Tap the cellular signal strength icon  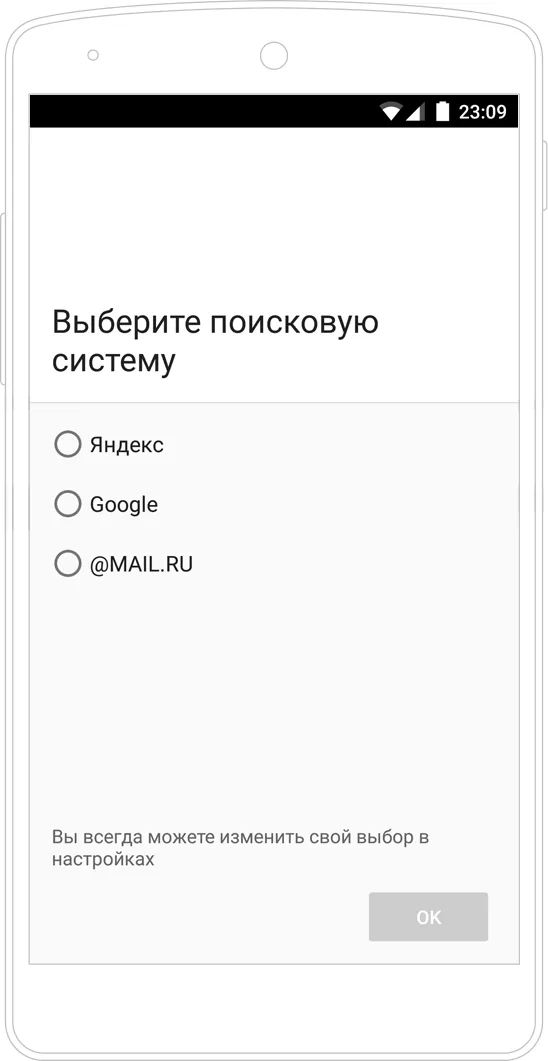pos(415,112)
